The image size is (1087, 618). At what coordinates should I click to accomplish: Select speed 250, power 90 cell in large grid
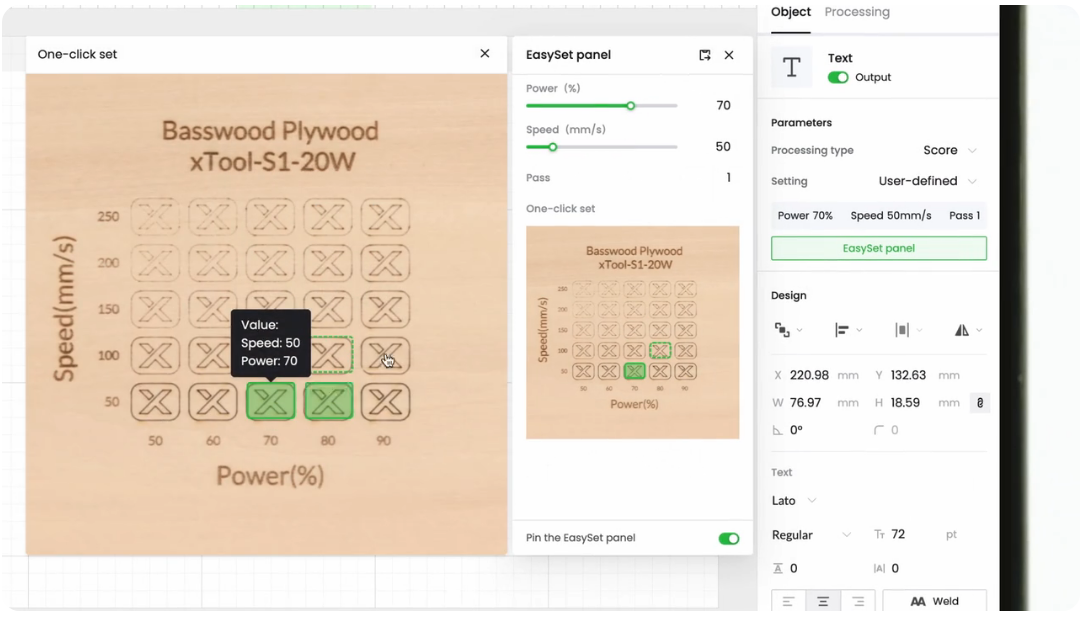tap(385, 216)
